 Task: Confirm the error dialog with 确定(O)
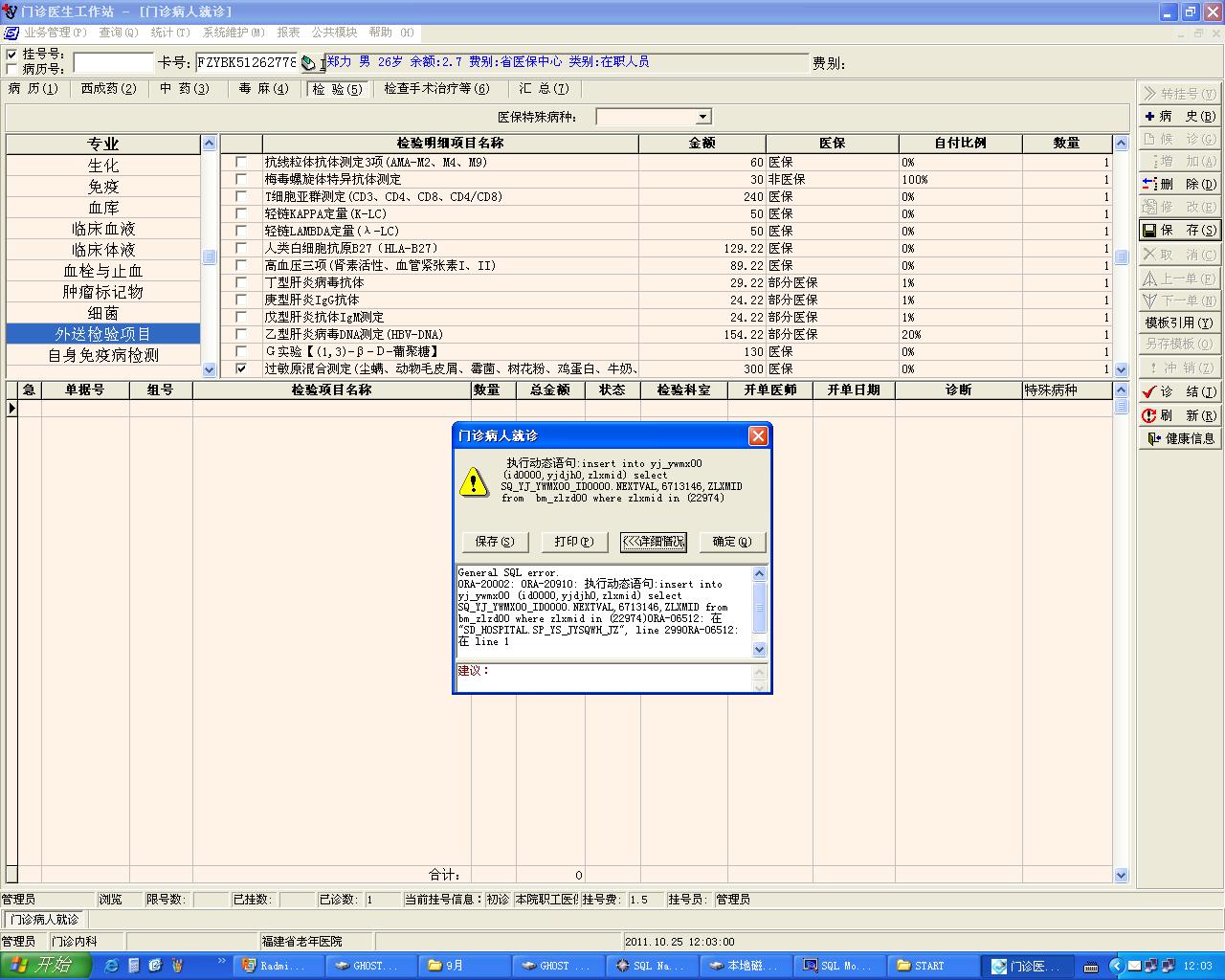(x=733, y=542)
